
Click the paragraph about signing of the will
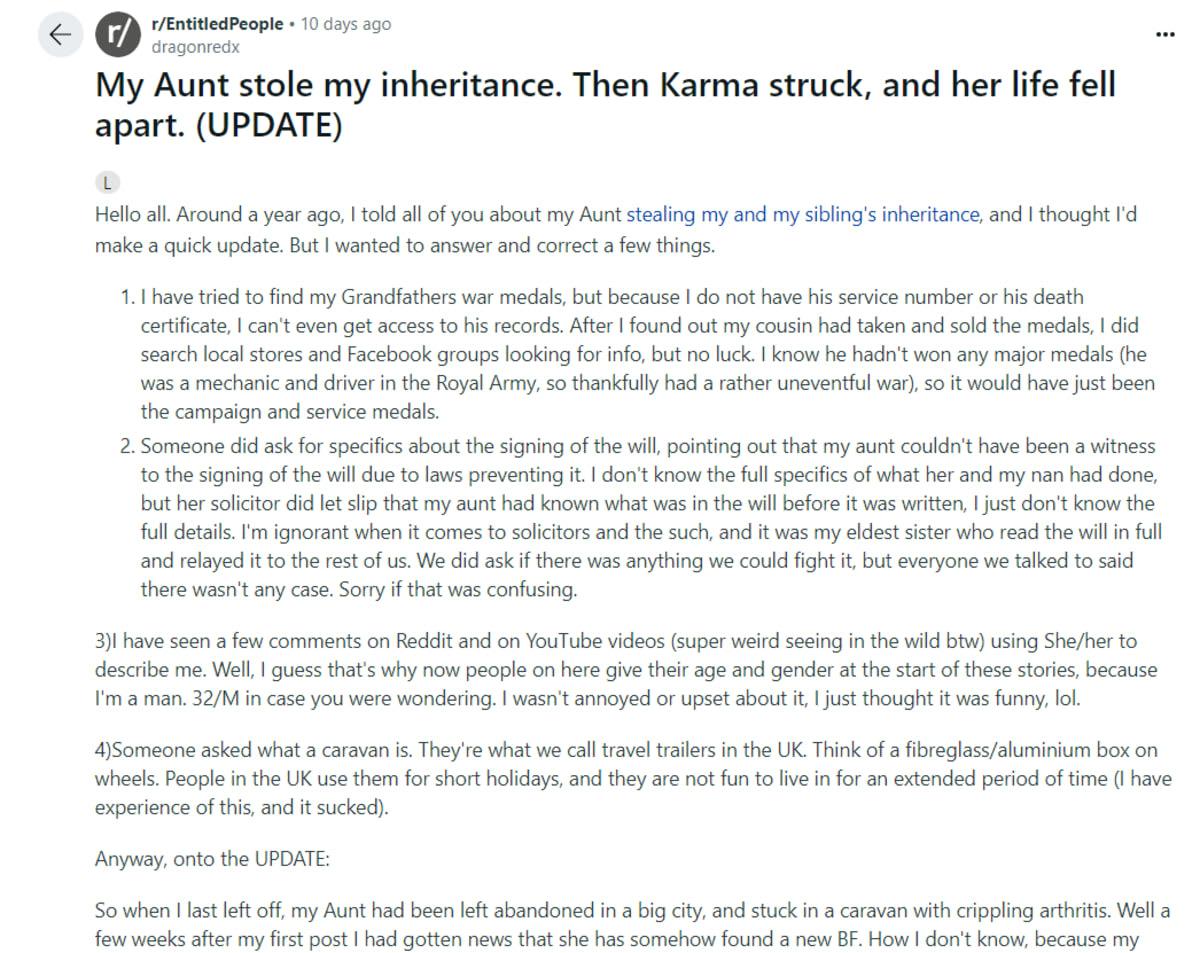click(x=640, y=518)
